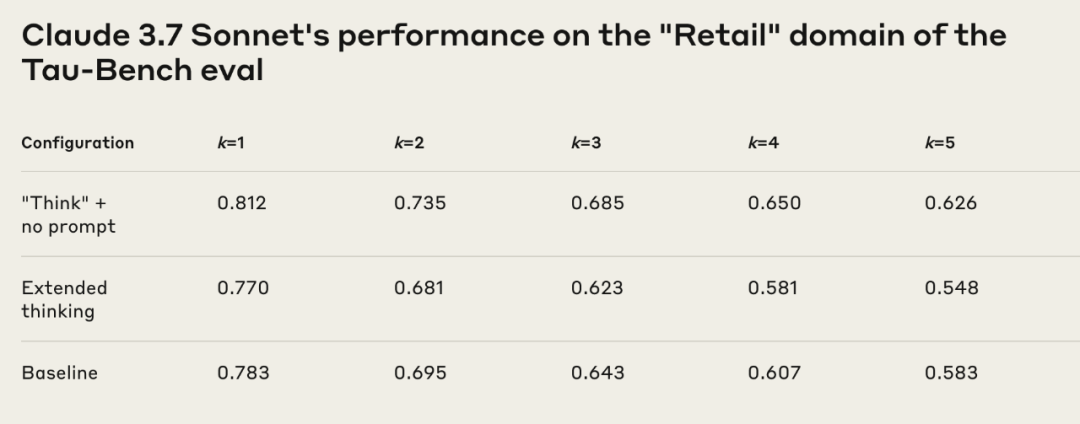The image size is (1080, 424).
Task: Select the Extended thinking row label
Action: point(64,299)
